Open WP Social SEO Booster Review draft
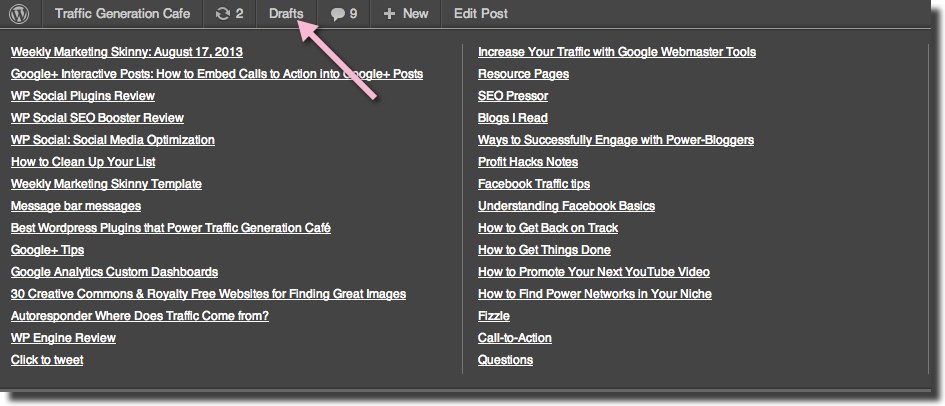The width and height of the screenshot is (945, 406). 97,118
